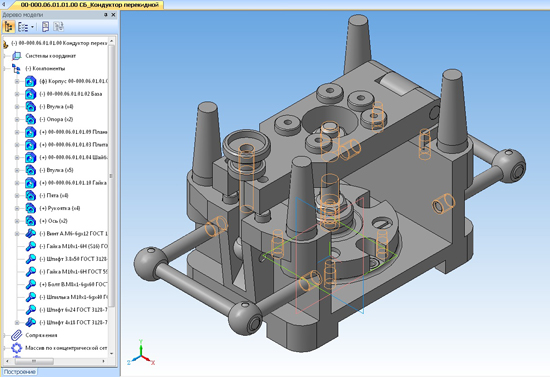Select the Болт В.М8 bolt icon
Image resolution: width=550 pixels, height=377 pixels.
(x=31, y=284)
